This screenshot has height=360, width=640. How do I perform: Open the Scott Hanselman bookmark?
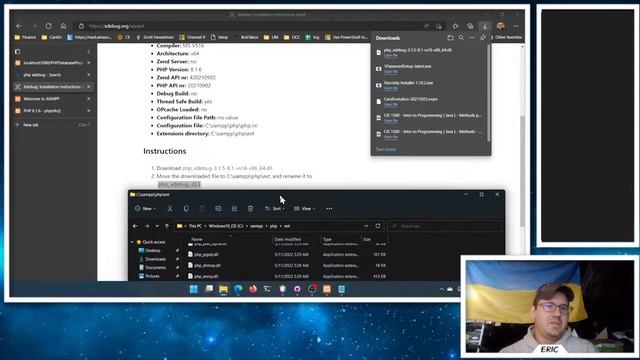[155, 37]
